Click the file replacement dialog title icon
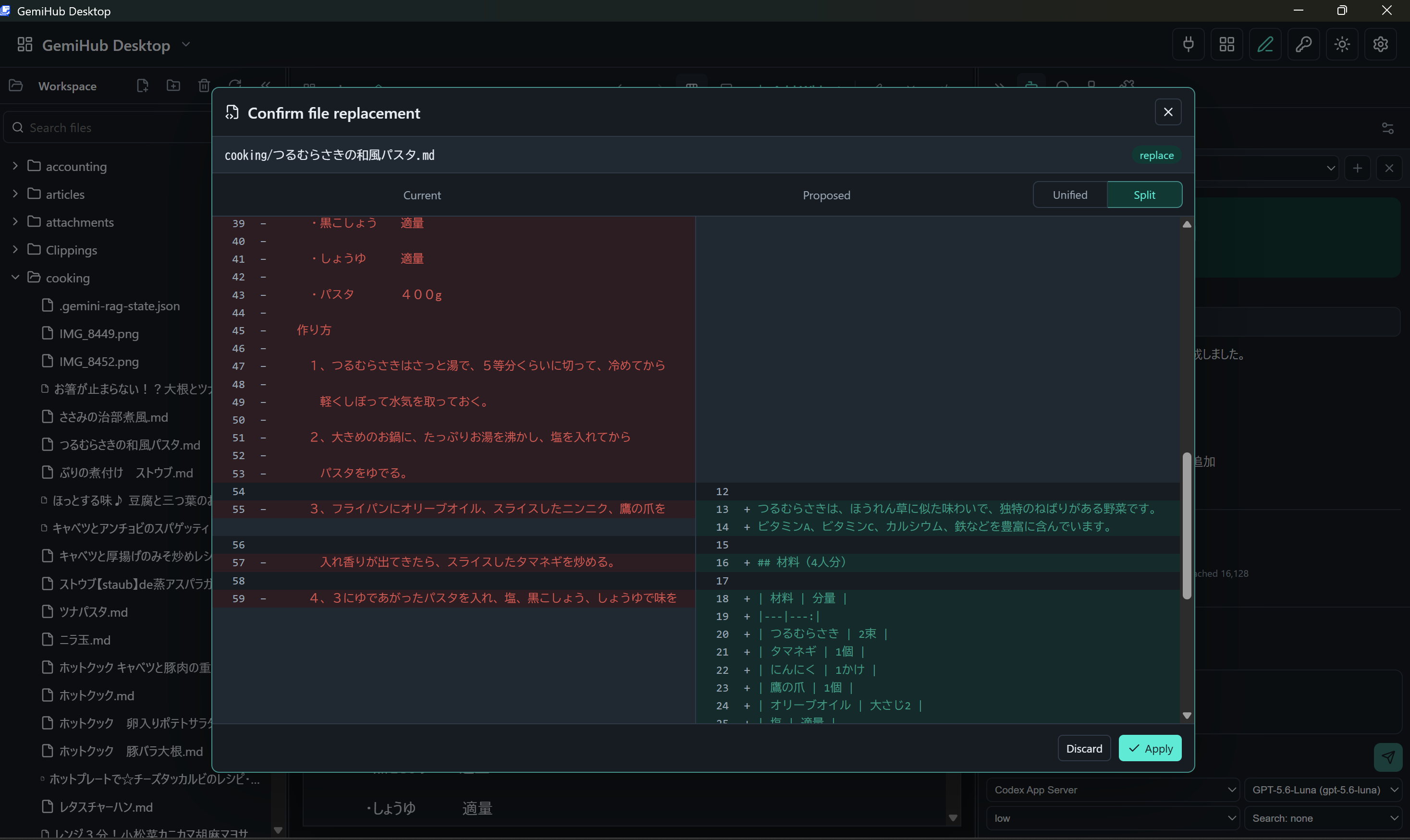1410x840 pixels. (232, 113)
